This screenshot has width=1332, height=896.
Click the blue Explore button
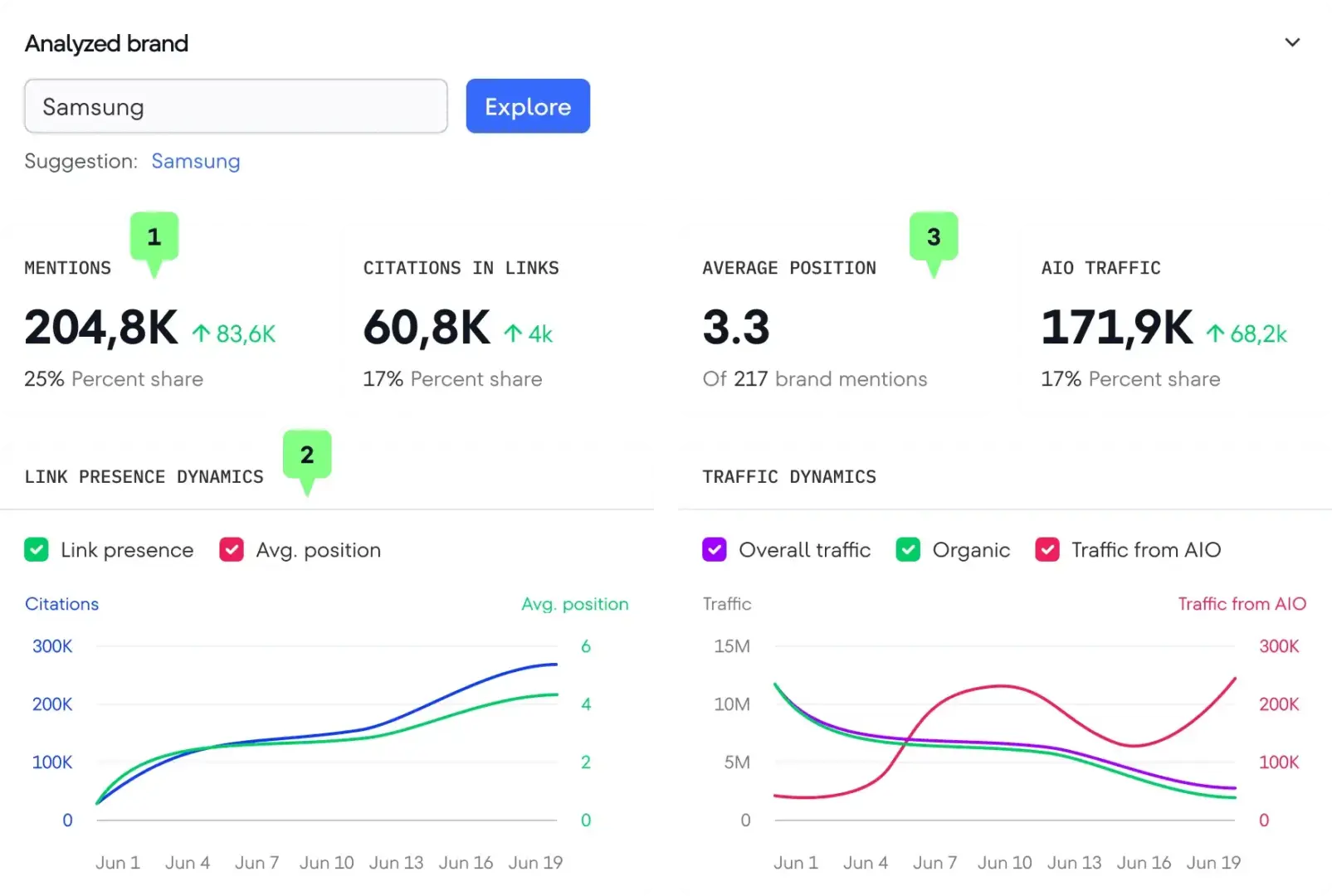click(x=528, y=106)
